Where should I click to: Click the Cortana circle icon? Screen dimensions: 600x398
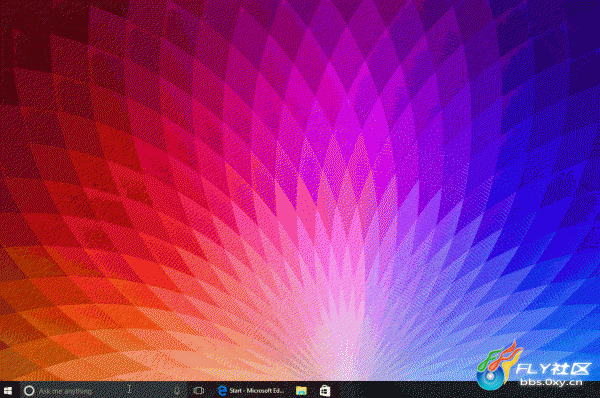[x=29, y=391]
